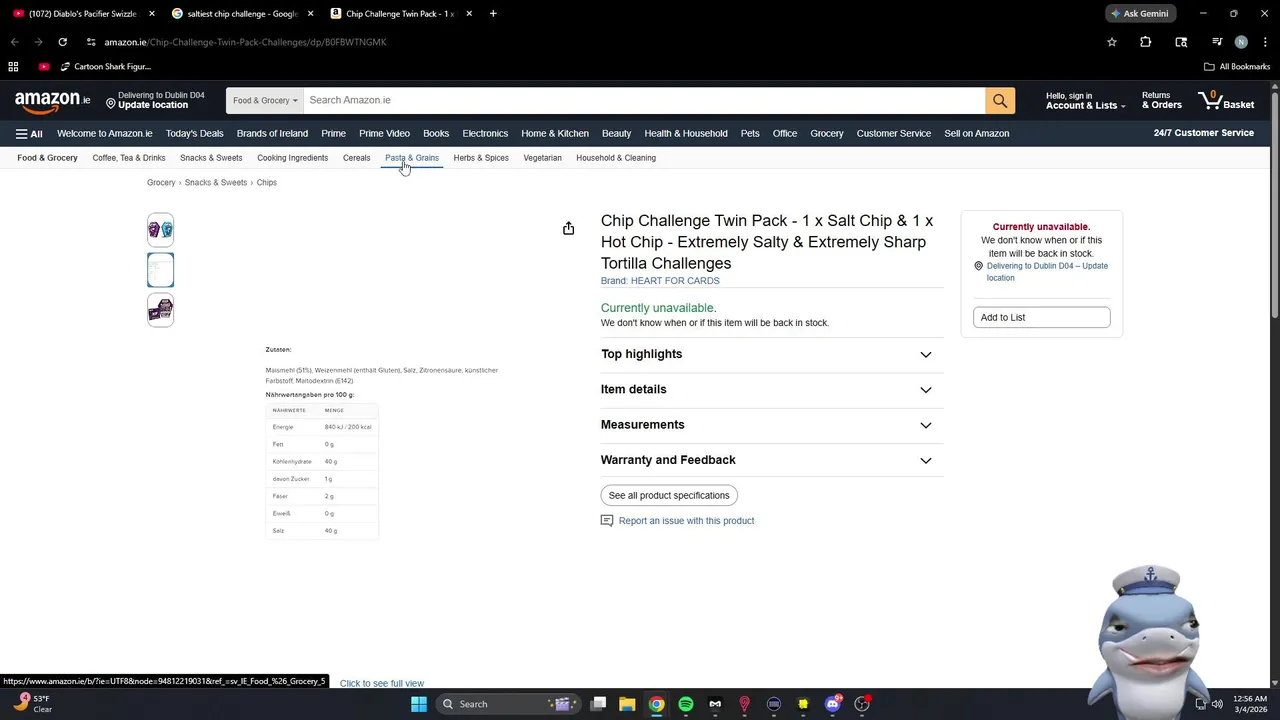The height and width of the screenshot is (720, 1280).
Task: Click the report issue speech bubble icon
Action: pos(606,521)
